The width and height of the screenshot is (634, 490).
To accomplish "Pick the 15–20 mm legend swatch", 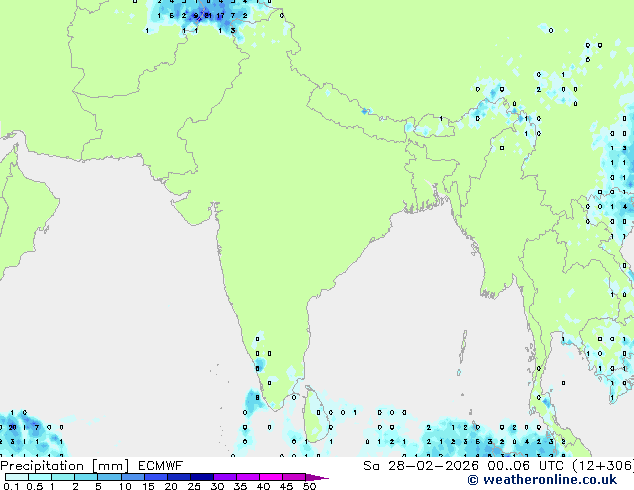I will tap(156, 477).
